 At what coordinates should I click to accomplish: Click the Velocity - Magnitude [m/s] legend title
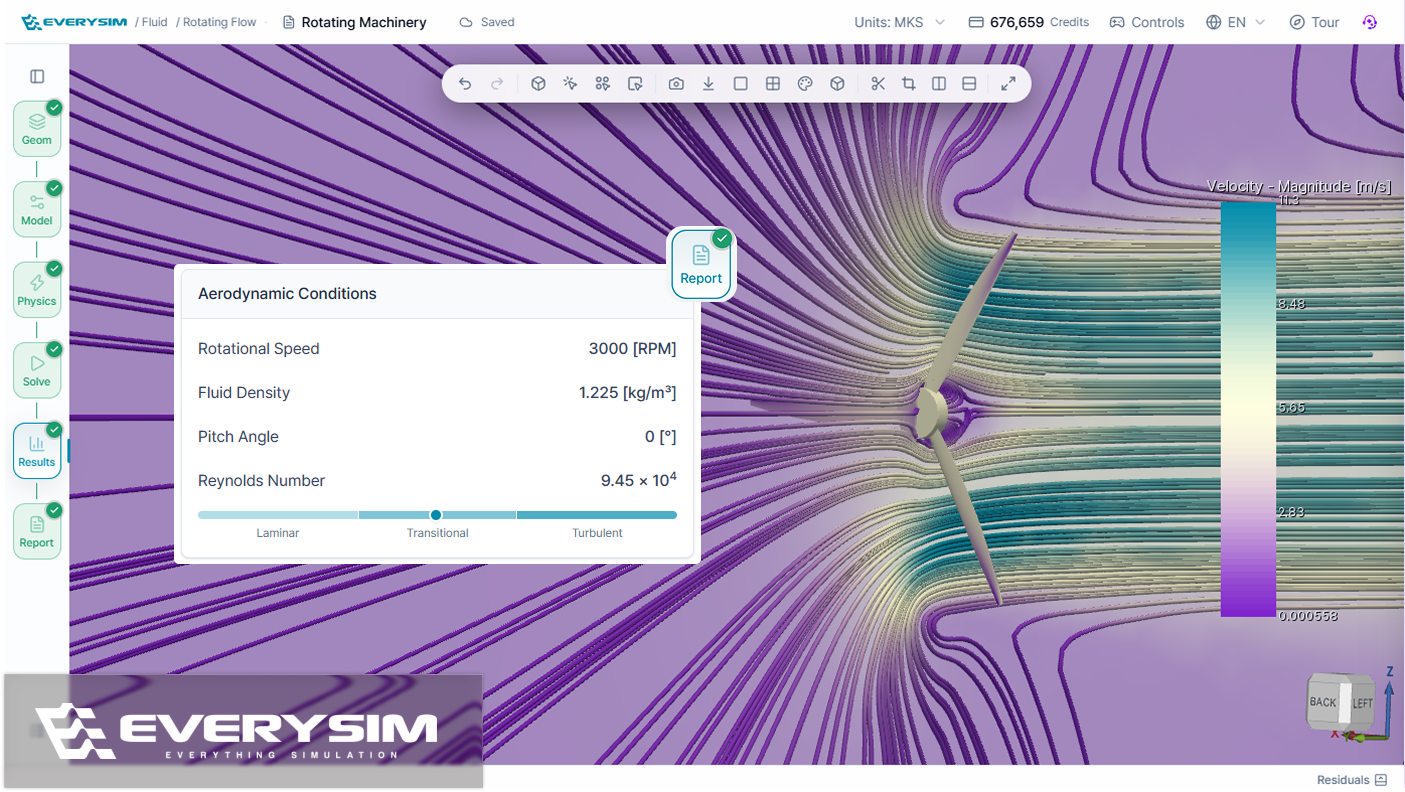(x=1299, y=186)
